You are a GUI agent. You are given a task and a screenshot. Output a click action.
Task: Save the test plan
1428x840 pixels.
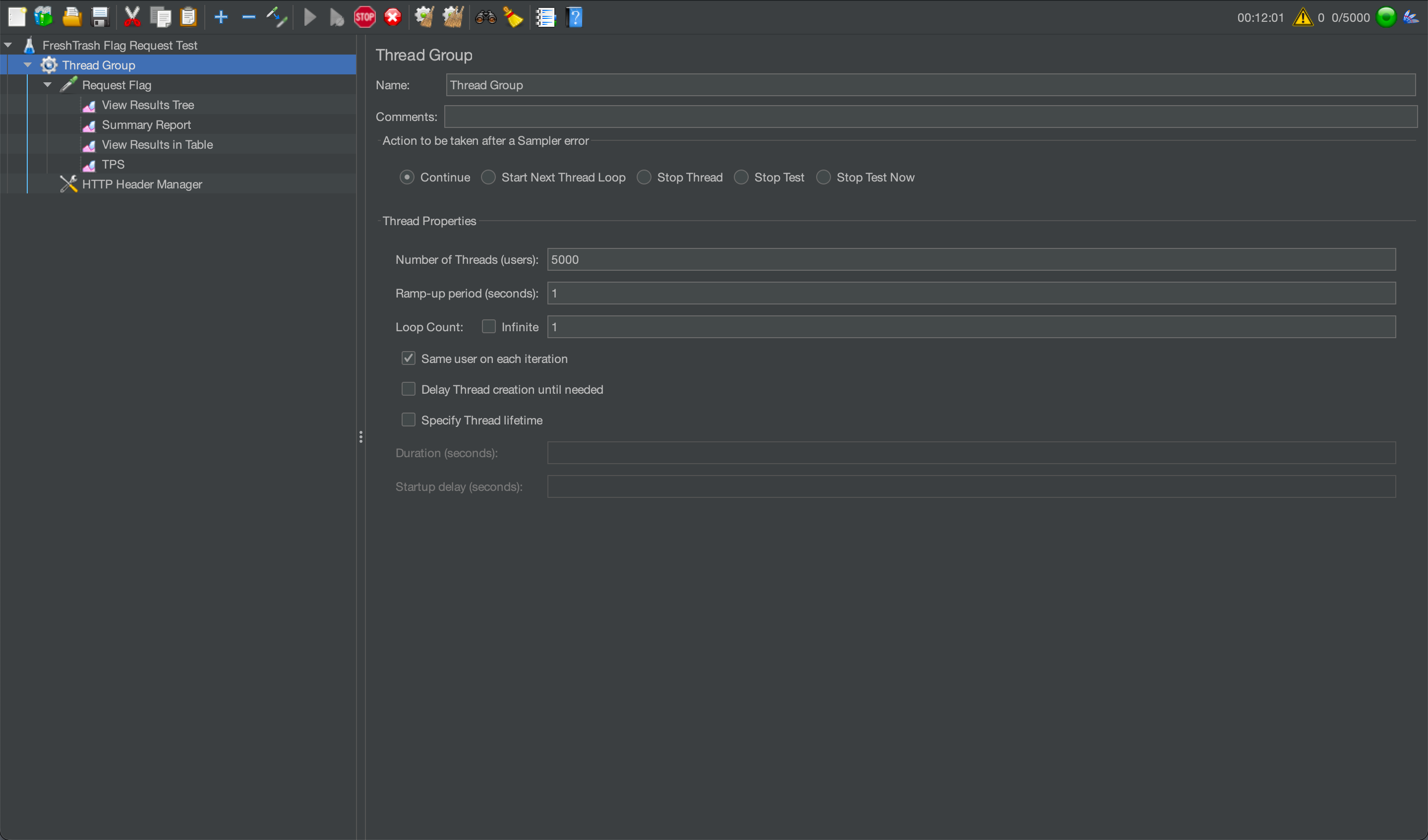pyautogui.click(x=100, y=17)
